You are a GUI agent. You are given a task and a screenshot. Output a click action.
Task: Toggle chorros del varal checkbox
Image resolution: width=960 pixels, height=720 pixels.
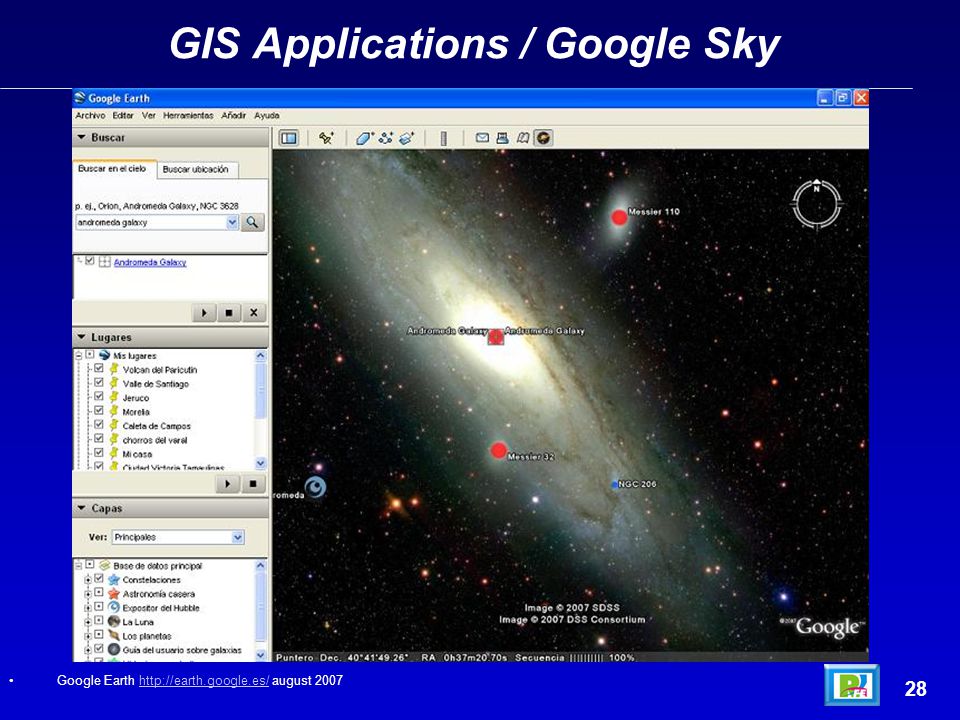coord(99,439)
